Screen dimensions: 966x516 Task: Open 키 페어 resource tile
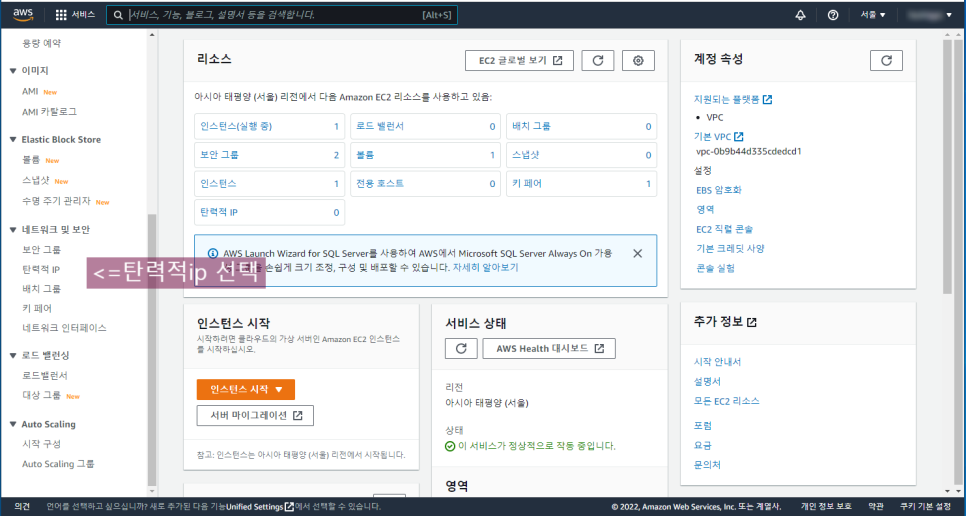click(581, 183)
